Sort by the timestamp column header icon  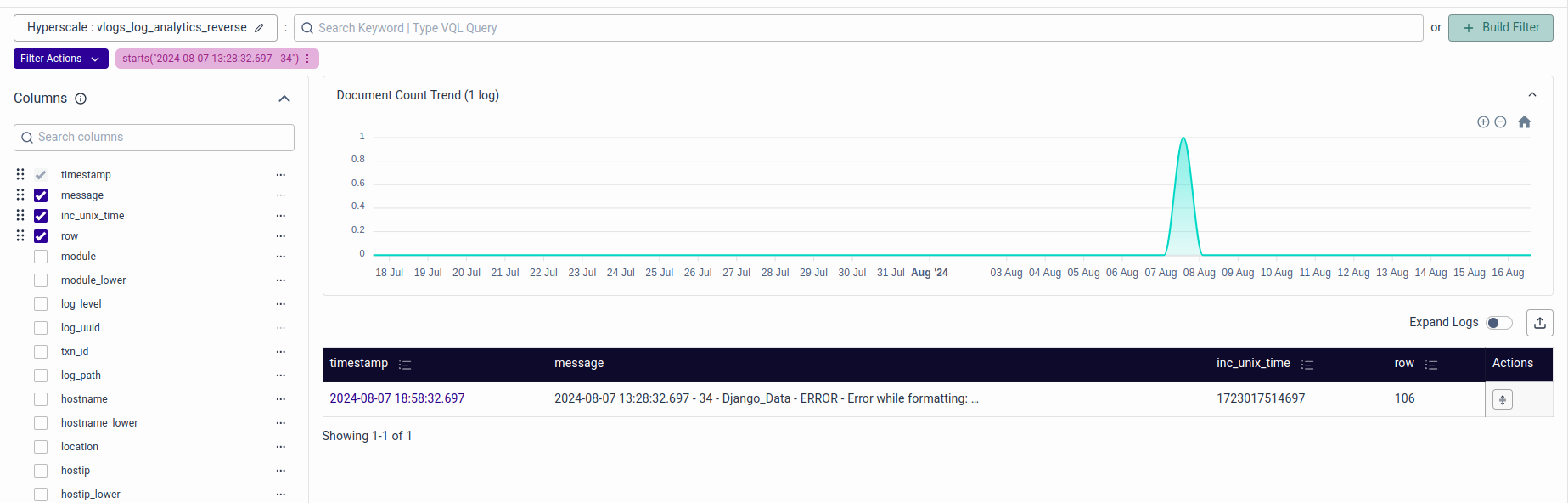tap(405, 365)
